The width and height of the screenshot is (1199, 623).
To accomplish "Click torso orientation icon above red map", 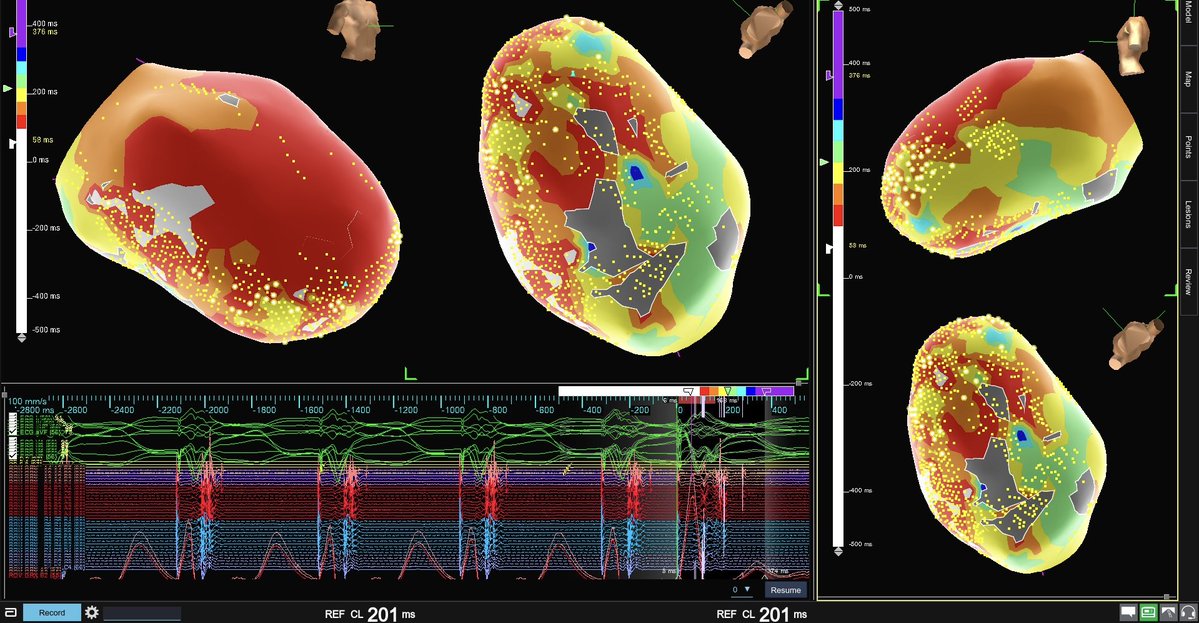I will tap(354, 29).
